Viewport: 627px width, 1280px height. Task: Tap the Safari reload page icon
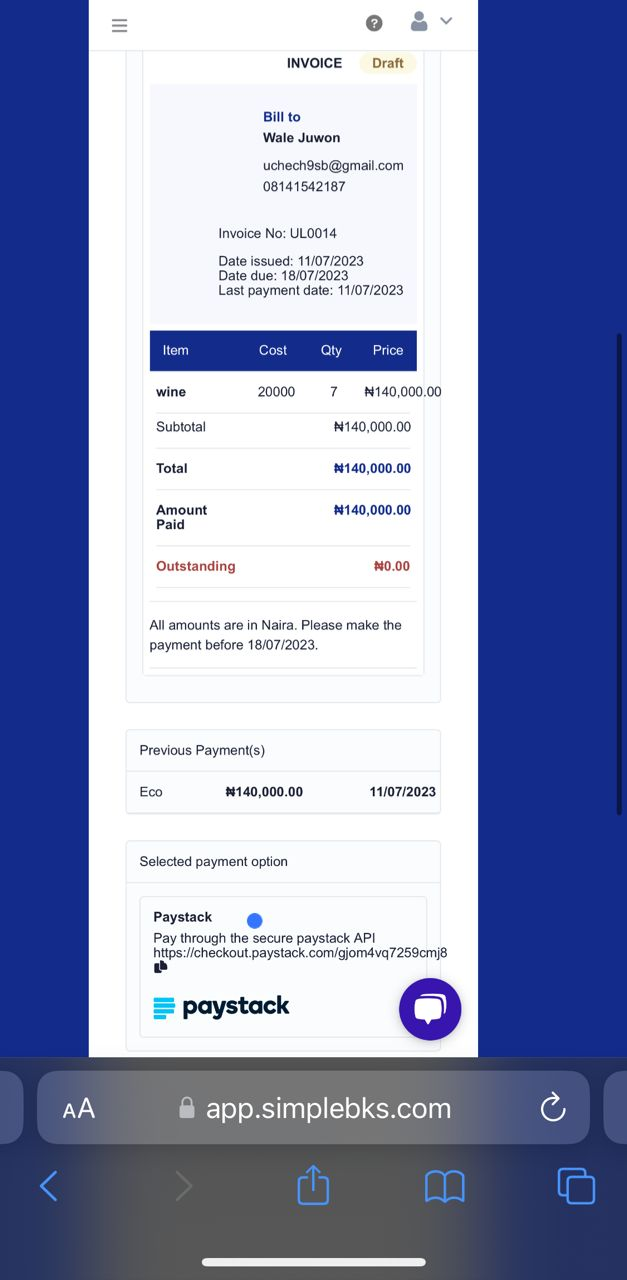point(553,1108)
